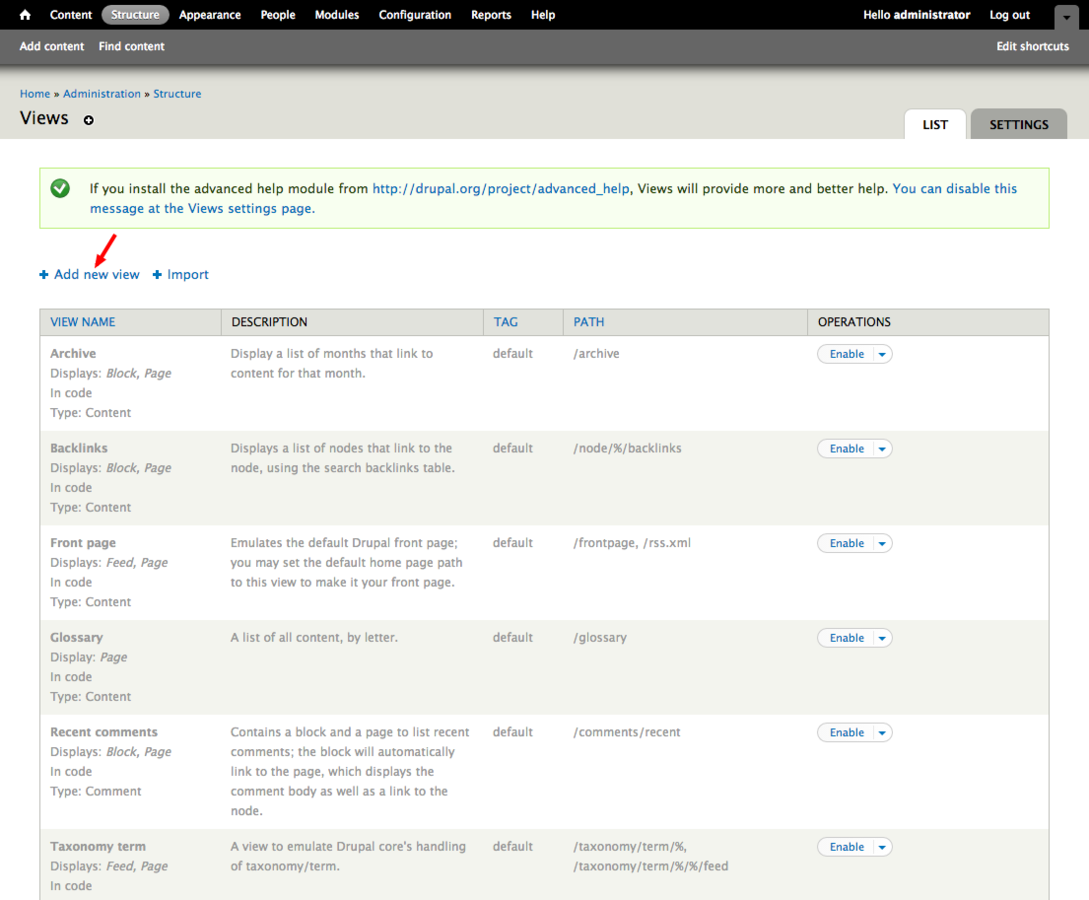
Task: Click the /node/%/backlinks path text
Action: [627, 448]
